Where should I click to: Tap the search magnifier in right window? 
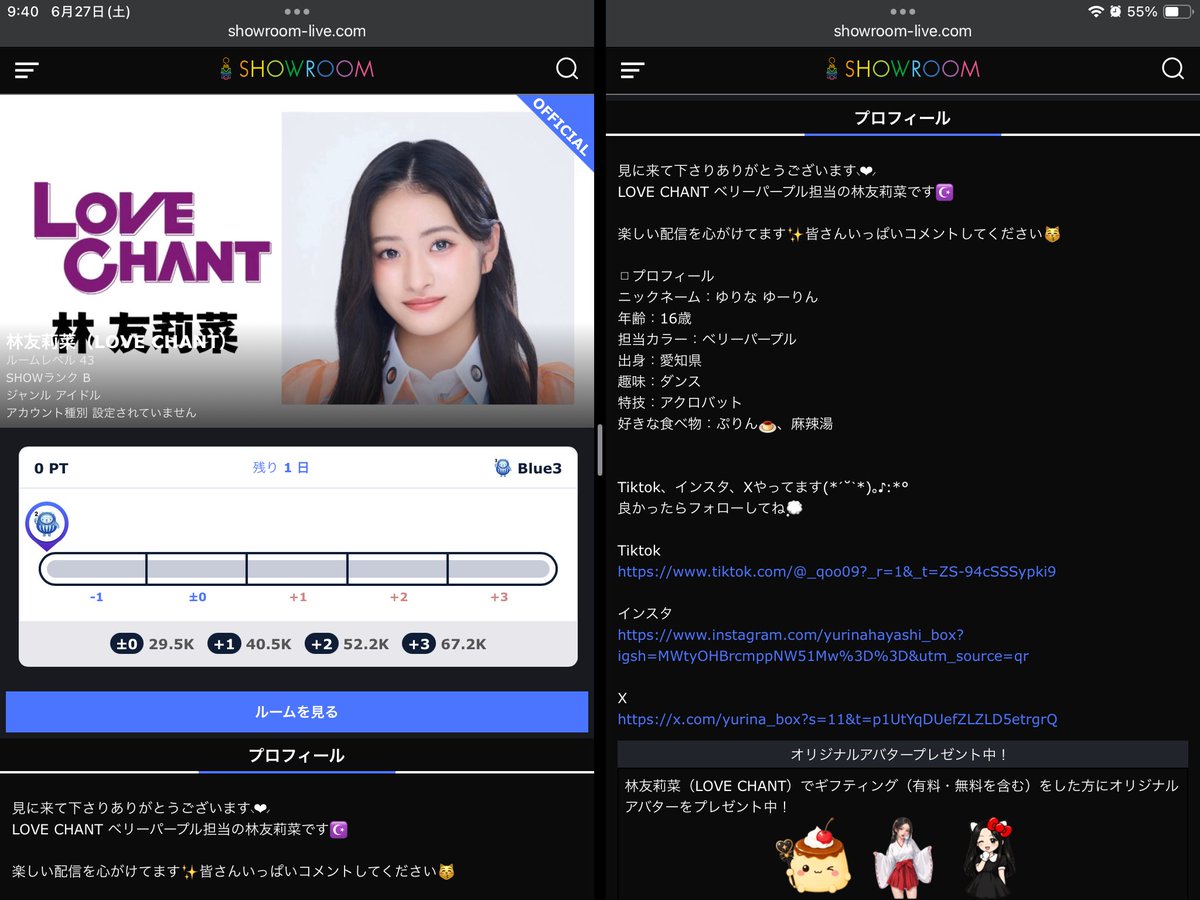point(1173,69)
